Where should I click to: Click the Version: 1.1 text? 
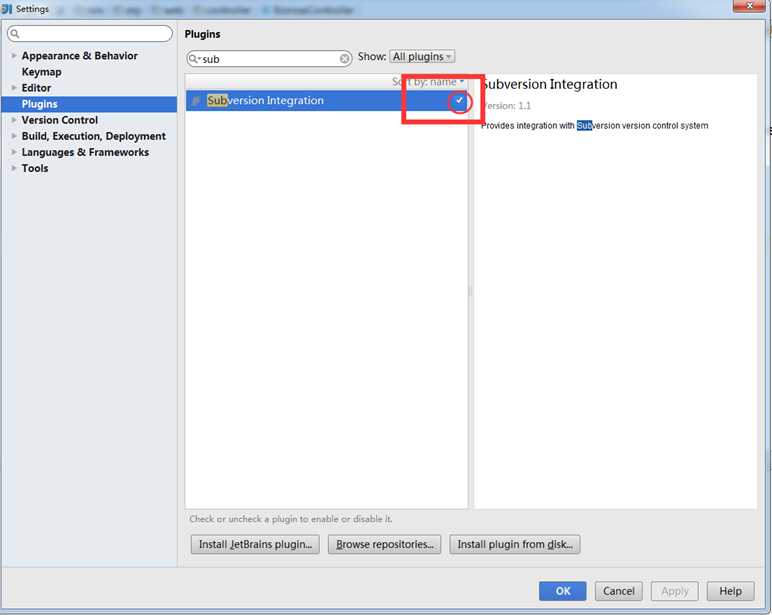click(x=506, y=106)
